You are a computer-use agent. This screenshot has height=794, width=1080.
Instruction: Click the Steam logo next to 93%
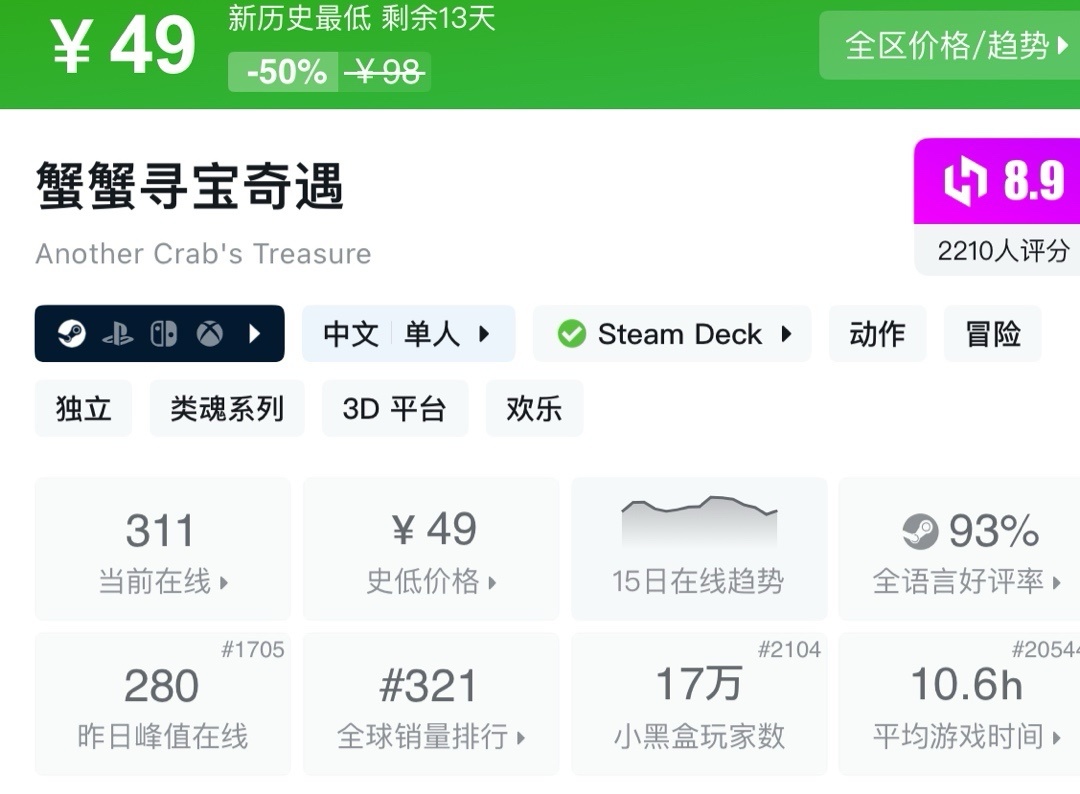click(x=920, y=532)
